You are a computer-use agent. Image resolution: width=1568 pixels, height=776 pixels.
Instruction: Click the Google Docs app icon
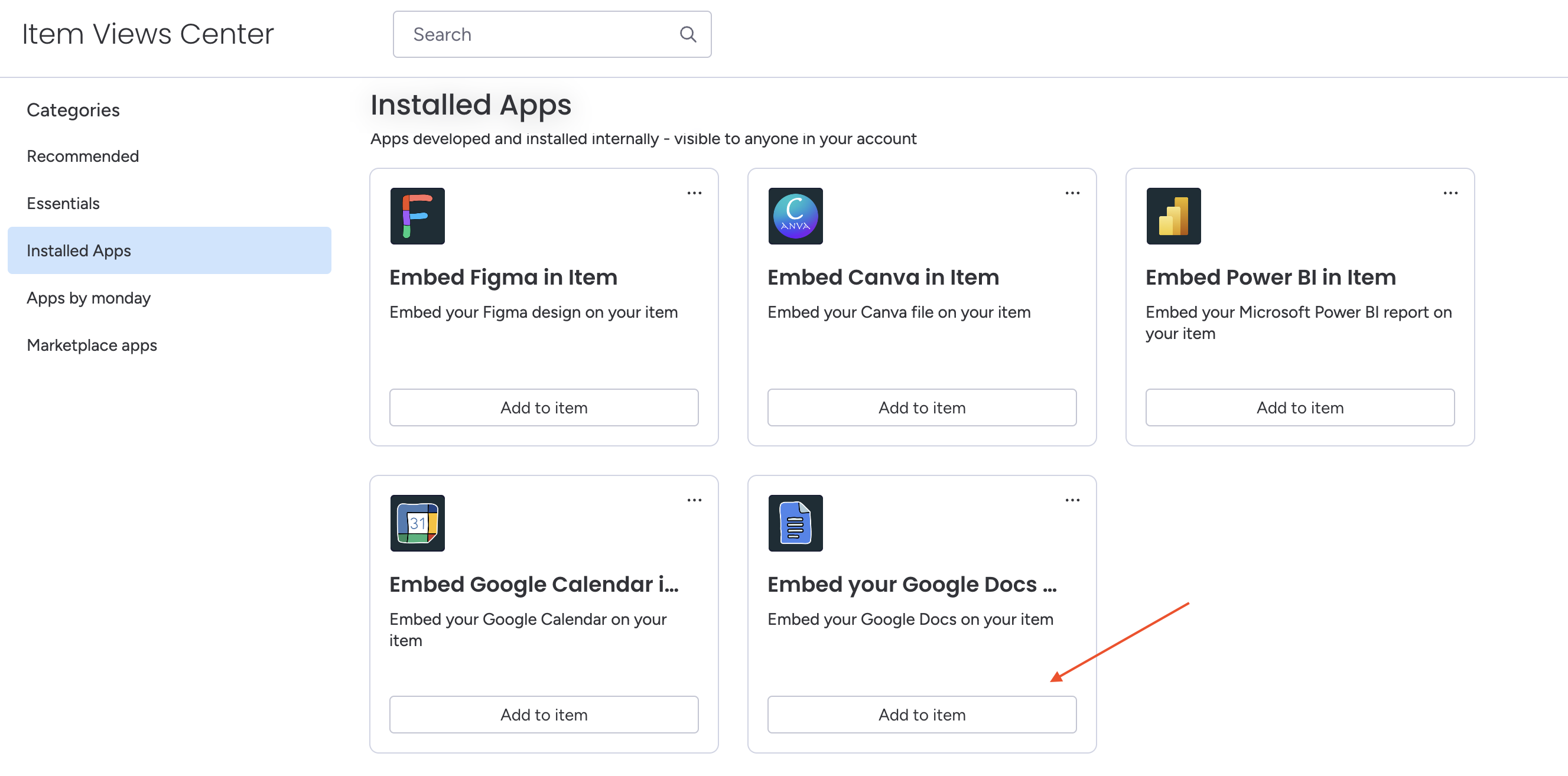(x=795, y=523)
